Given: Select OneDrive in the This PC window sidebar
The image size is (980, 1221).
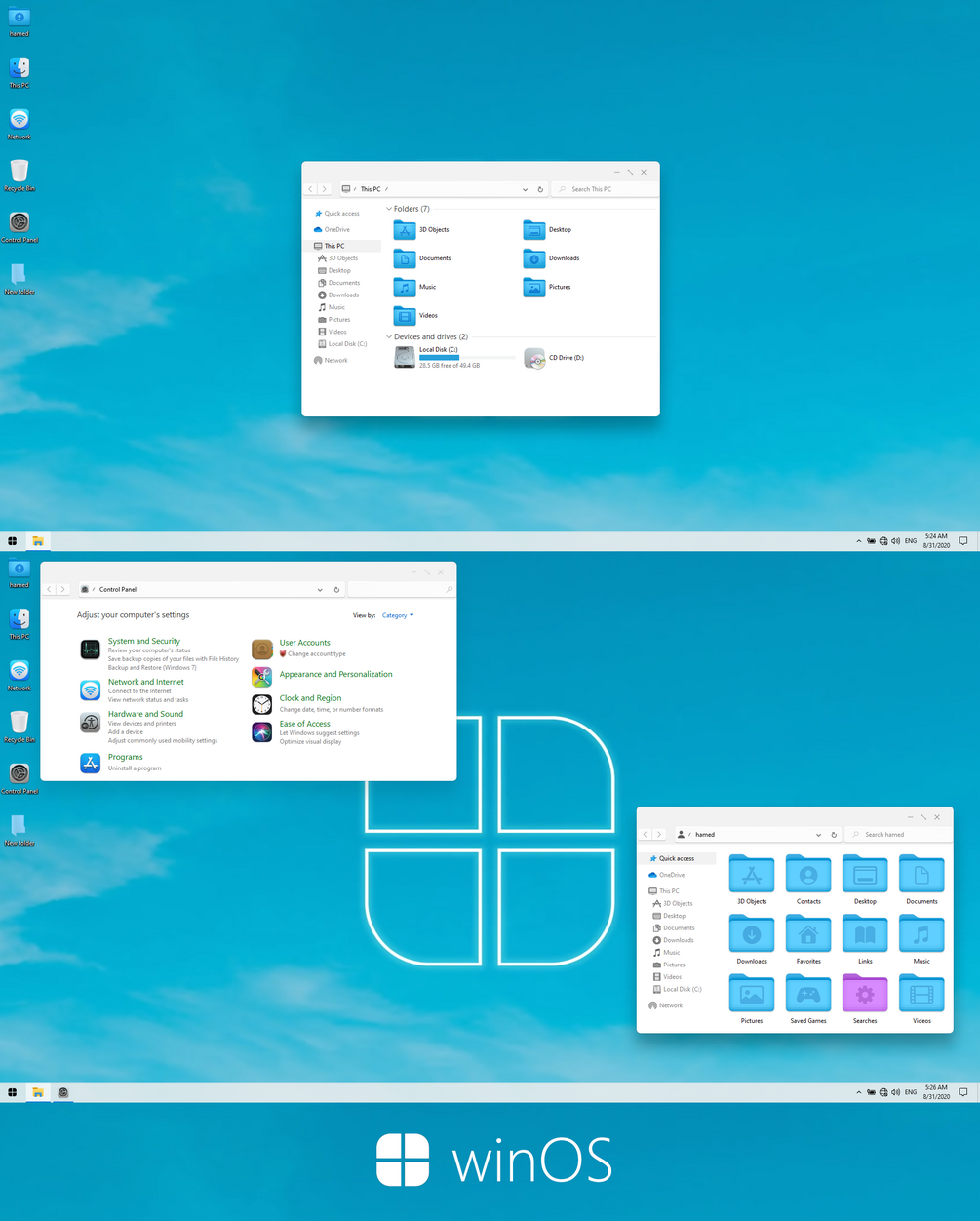Looking at the screenshot, I should [x=332, y=230].
